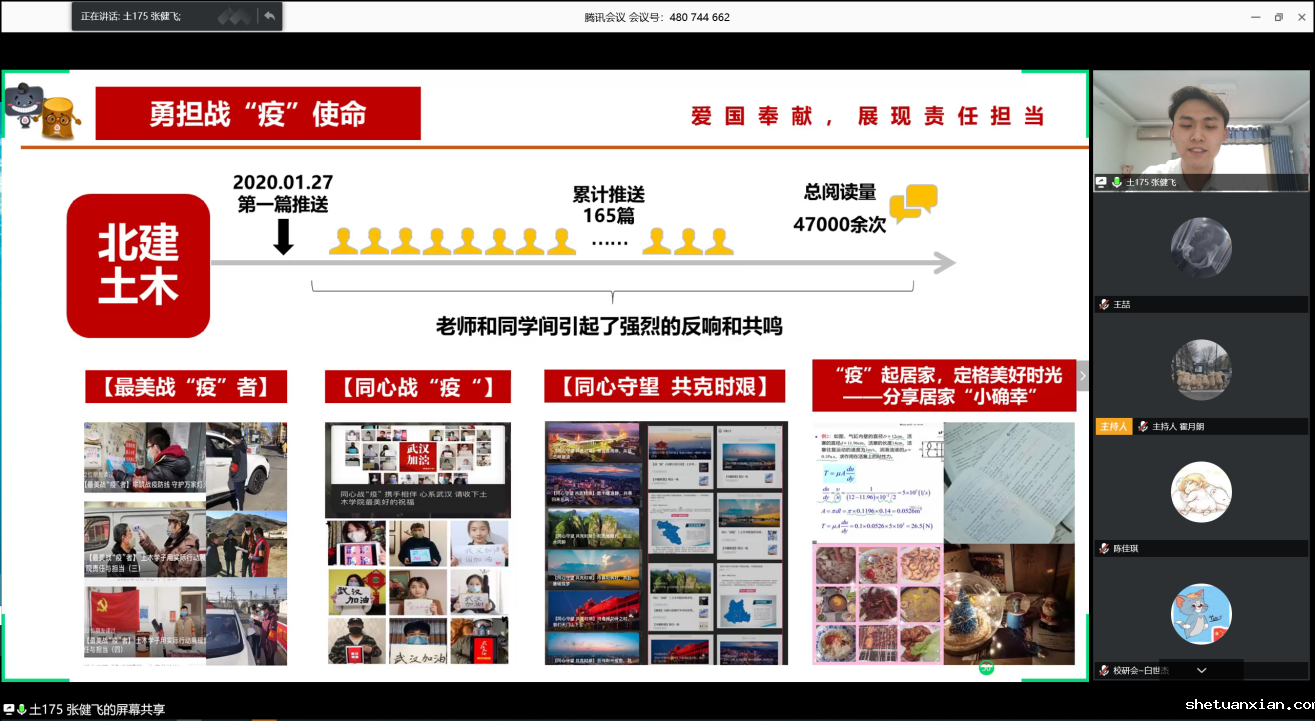This screenshot has width=1316, height=721.
Task: Click the screen share icon in the bottom-left status
Action: 9,709
